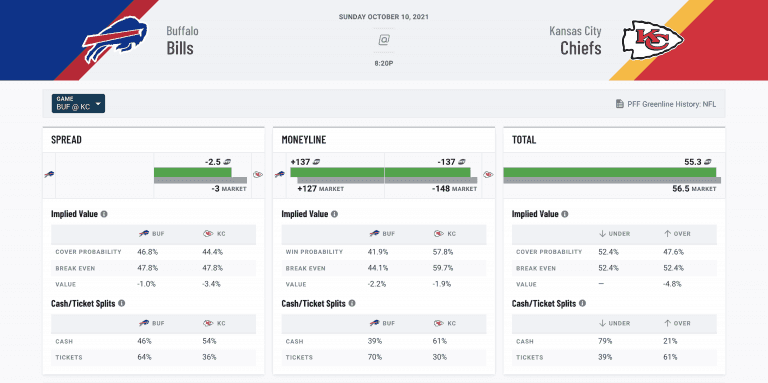This screenshot has width=768, height=383.
Task: Click the green Total 55.3 bar
Action: point(610,172)
